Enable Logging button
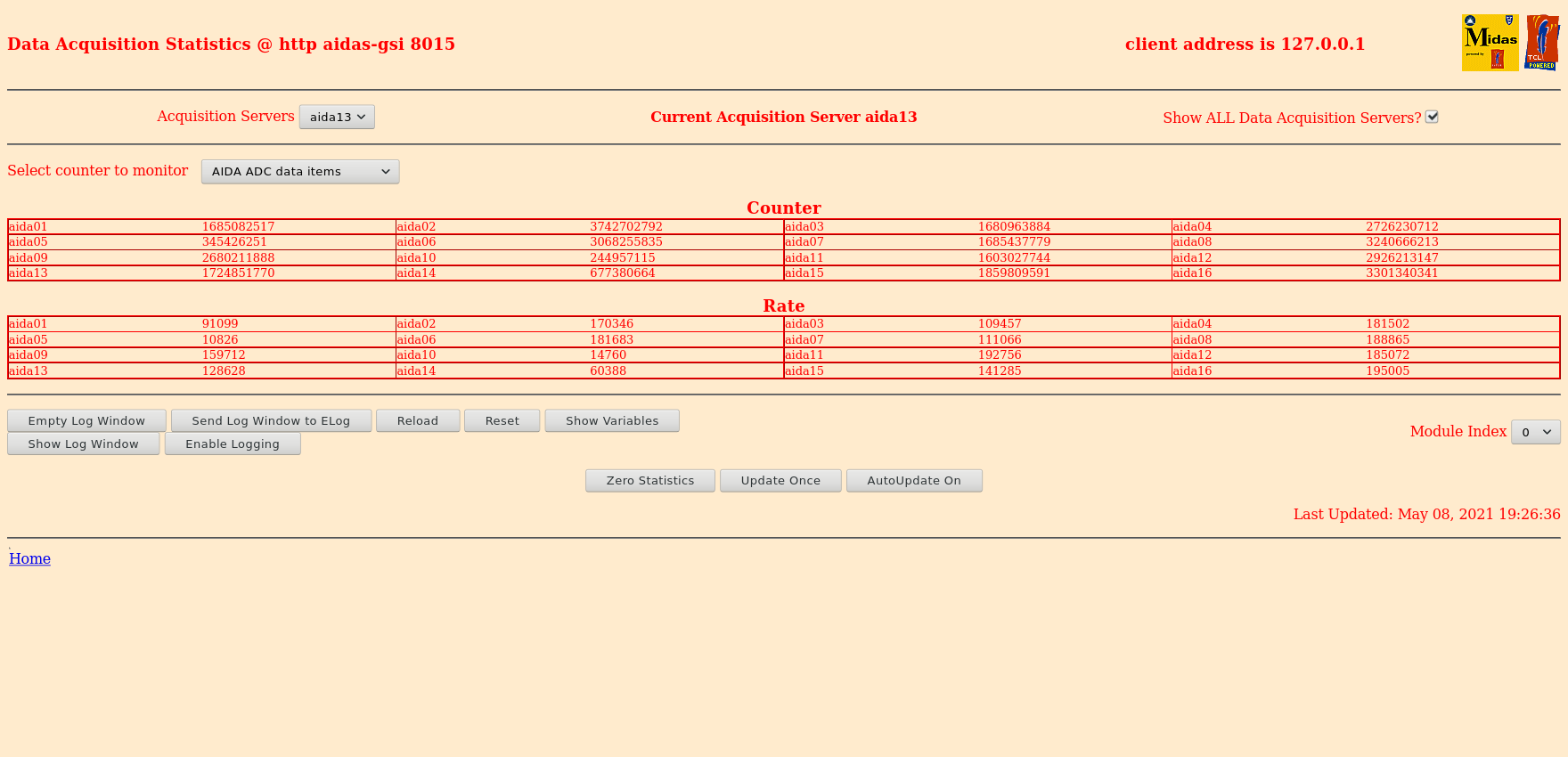The height and width of the screenshot is (757, 1568). click(x=233, y=444)
